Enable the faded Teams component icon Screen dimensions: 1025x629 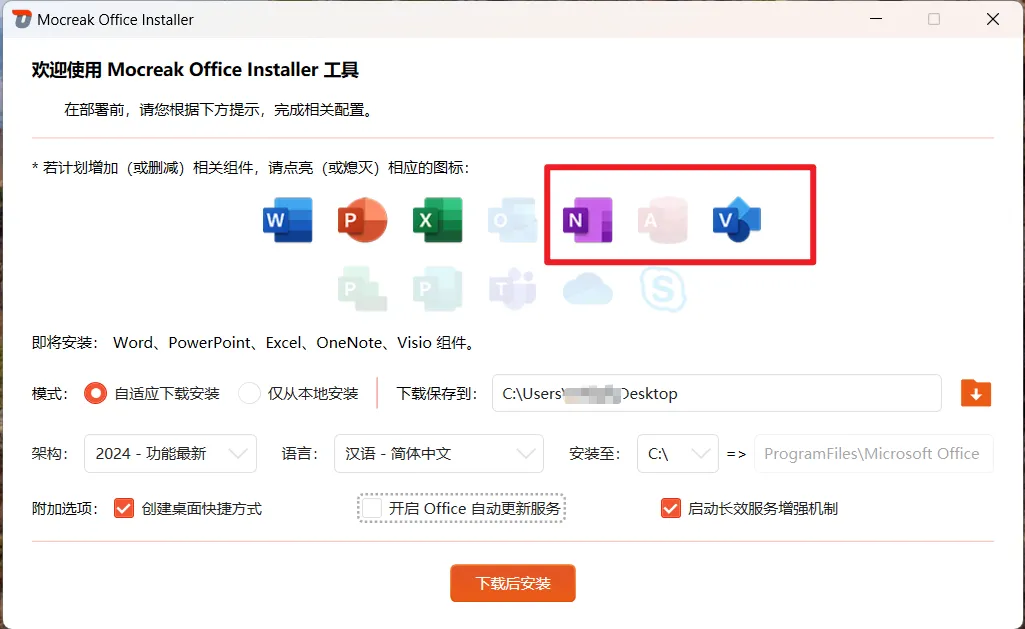click(x=512, y=289)
